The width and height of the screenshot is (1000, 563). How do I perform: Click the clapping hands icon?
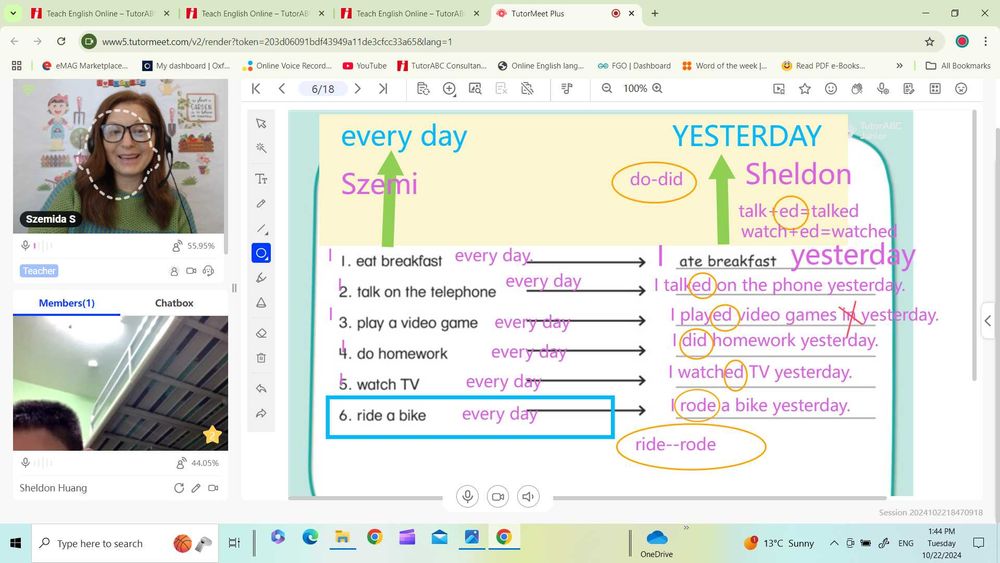pyautogui.click(x=857, y=89)
